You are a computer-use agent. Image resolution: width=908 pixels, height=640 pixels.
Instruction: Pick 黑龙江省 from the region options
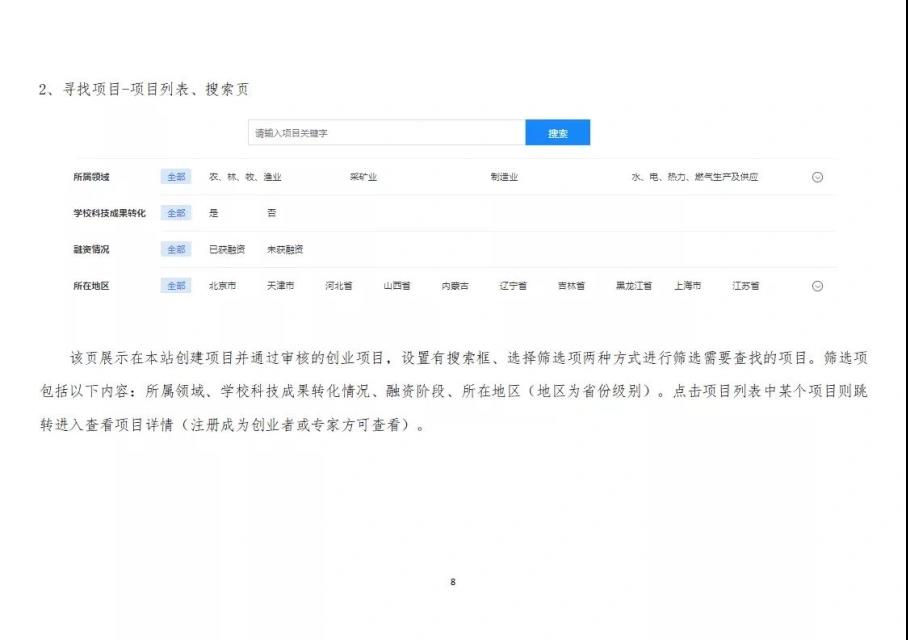633,286
